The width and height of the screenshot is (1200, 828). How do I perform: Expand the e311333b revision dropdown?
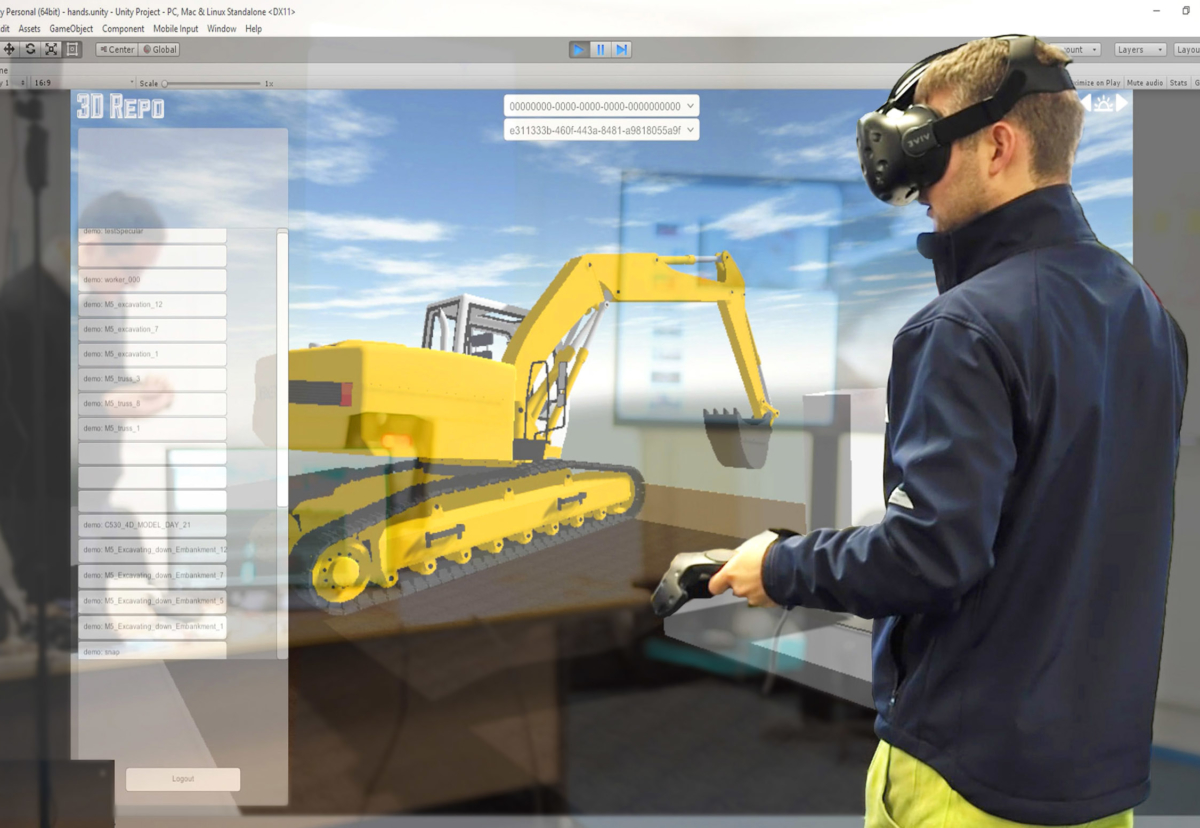(x=601, y=130)
